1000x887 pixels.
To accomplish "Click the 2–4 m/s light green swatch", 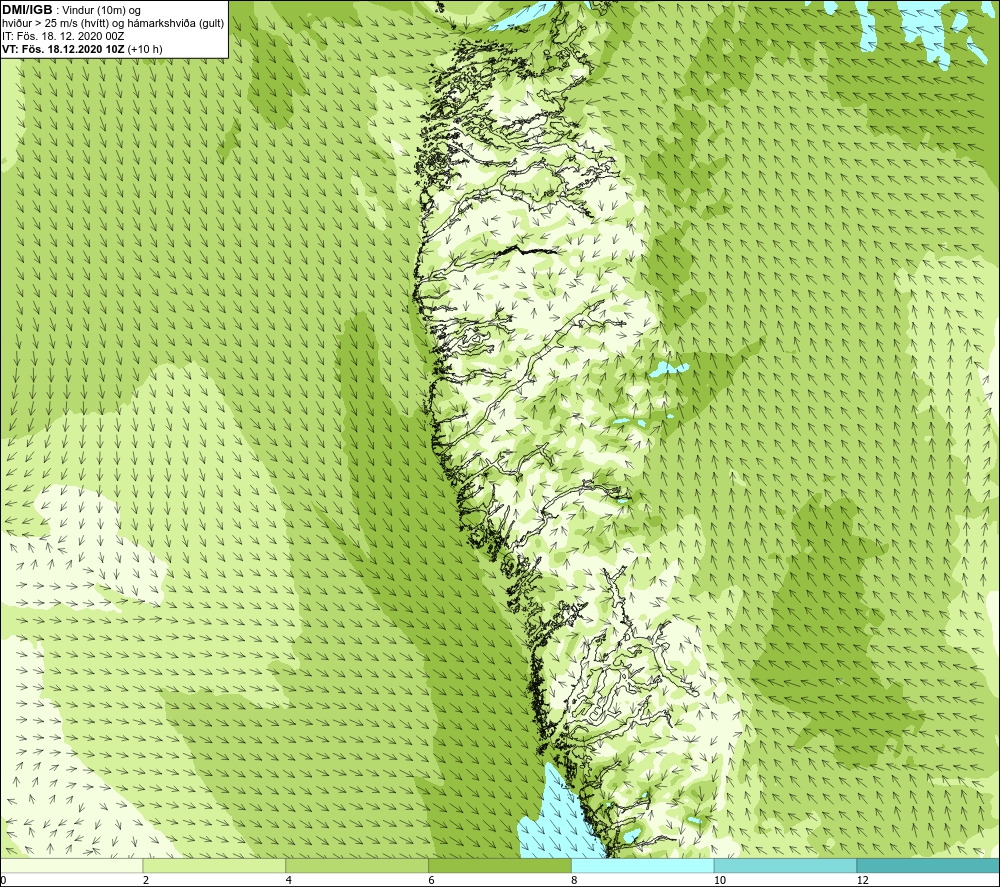I will click(214, 865).
